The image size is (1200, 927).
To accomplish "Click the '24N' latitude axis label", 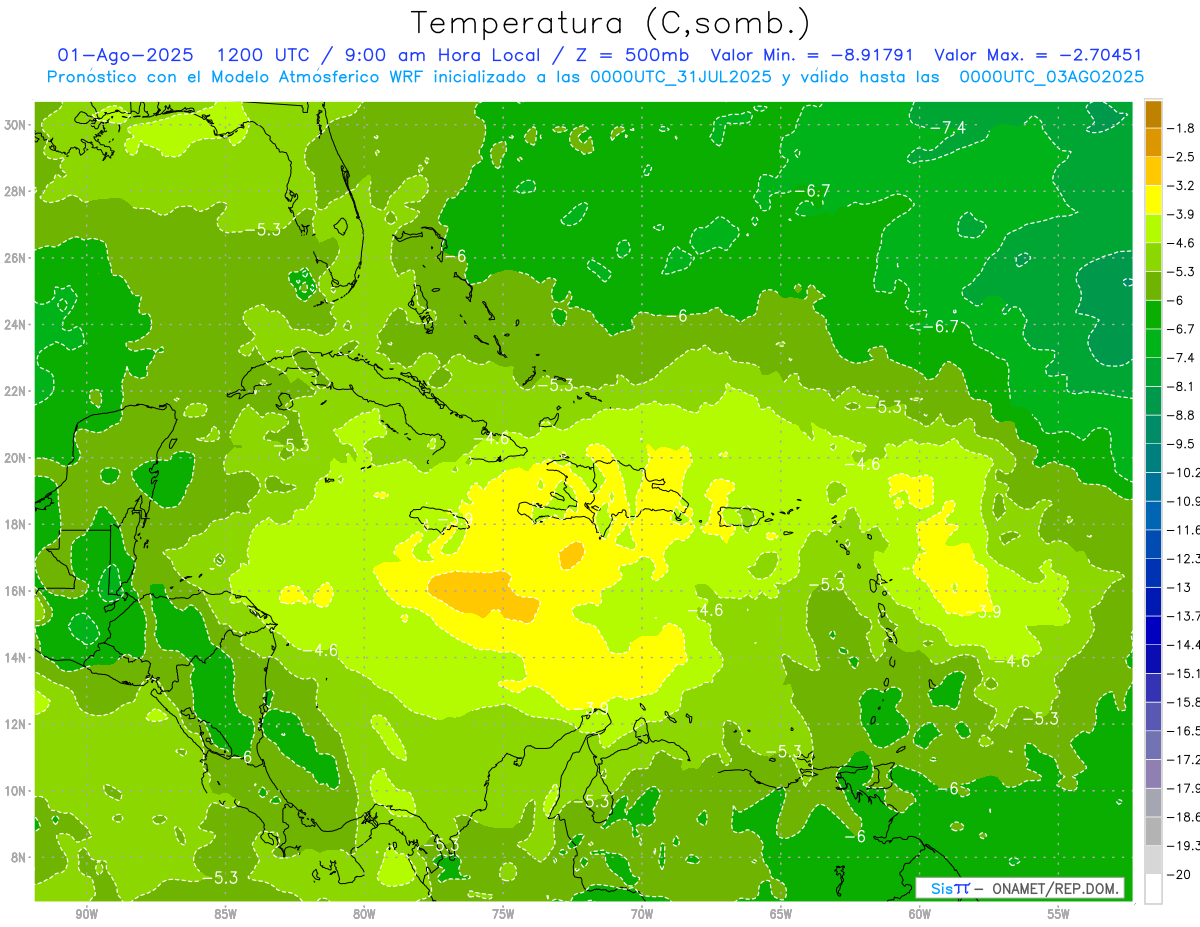I will click(x=16, y=324).
